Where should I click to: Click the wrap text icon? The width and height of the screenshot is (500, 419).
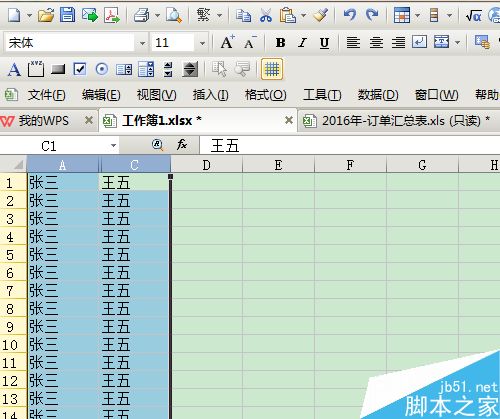pyautogui.click(x=419, y=42)
